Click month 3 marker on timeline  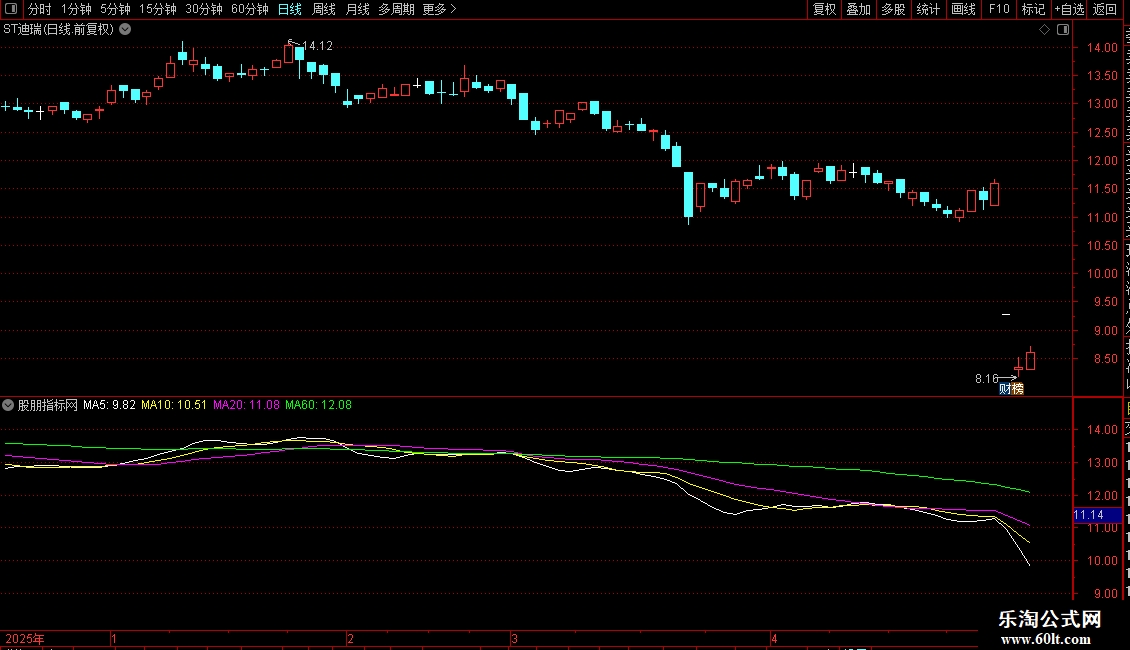click(x=515, y=638)
